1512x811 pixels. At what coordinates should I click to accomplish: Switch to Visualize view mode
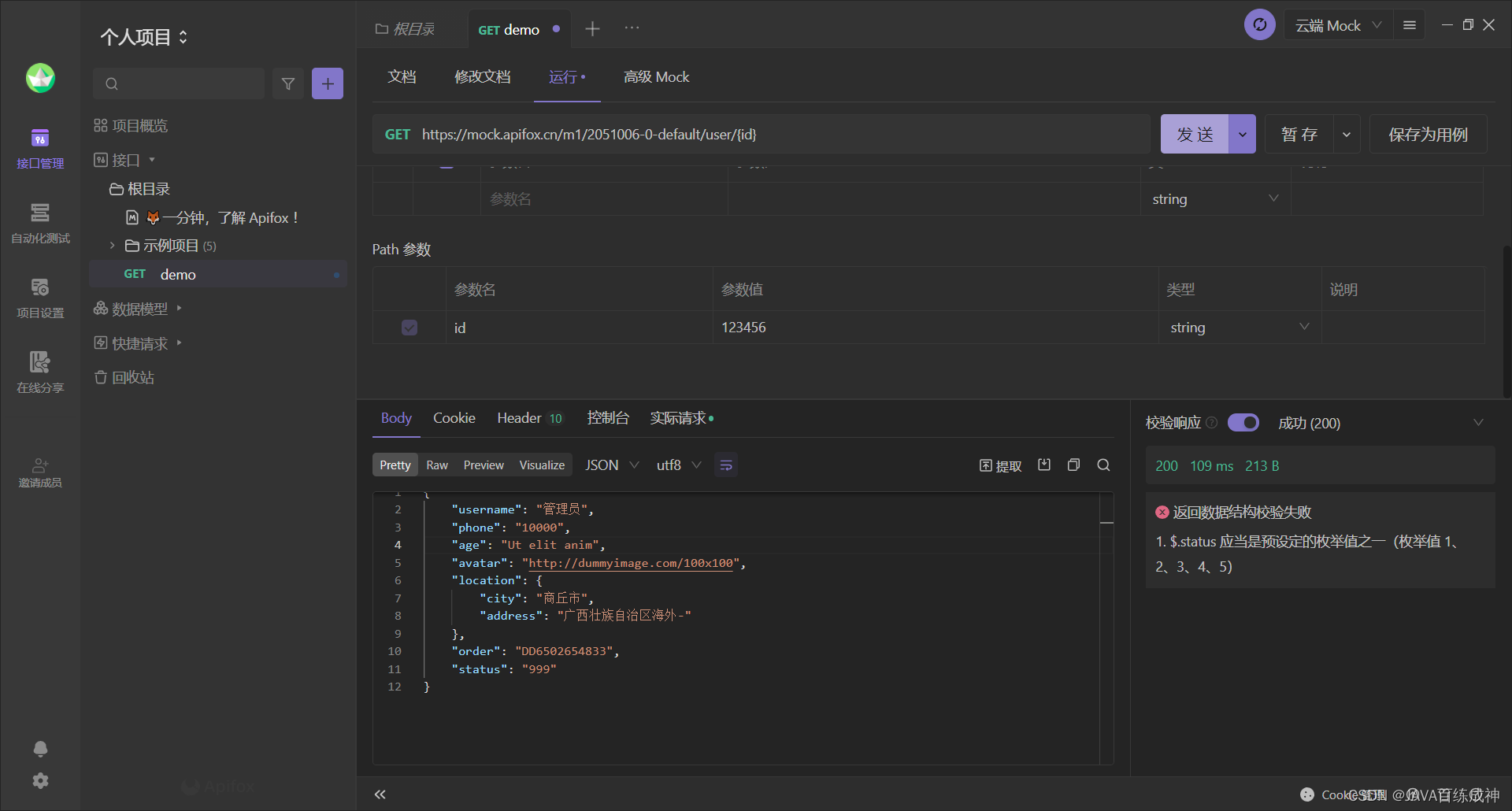point(542,465)
